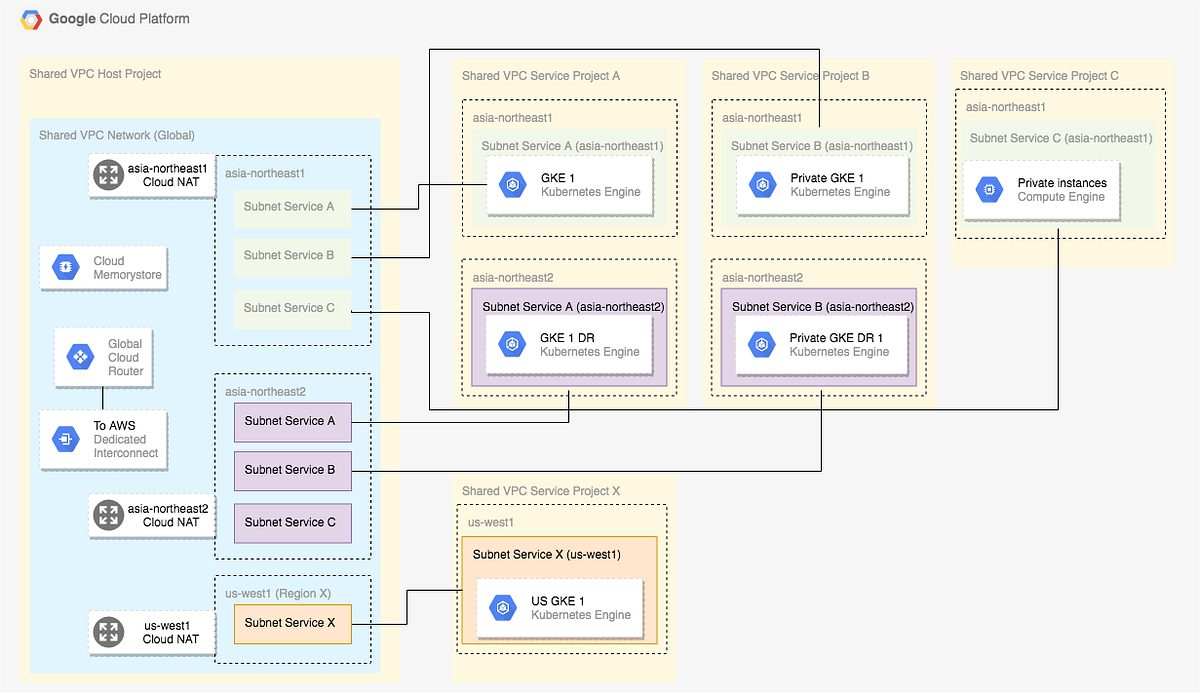Screen dimensions: 1200x693
Task: Select the US GKE 1 Kubernetes Engine icon
Action: click(x=505, y=606)
